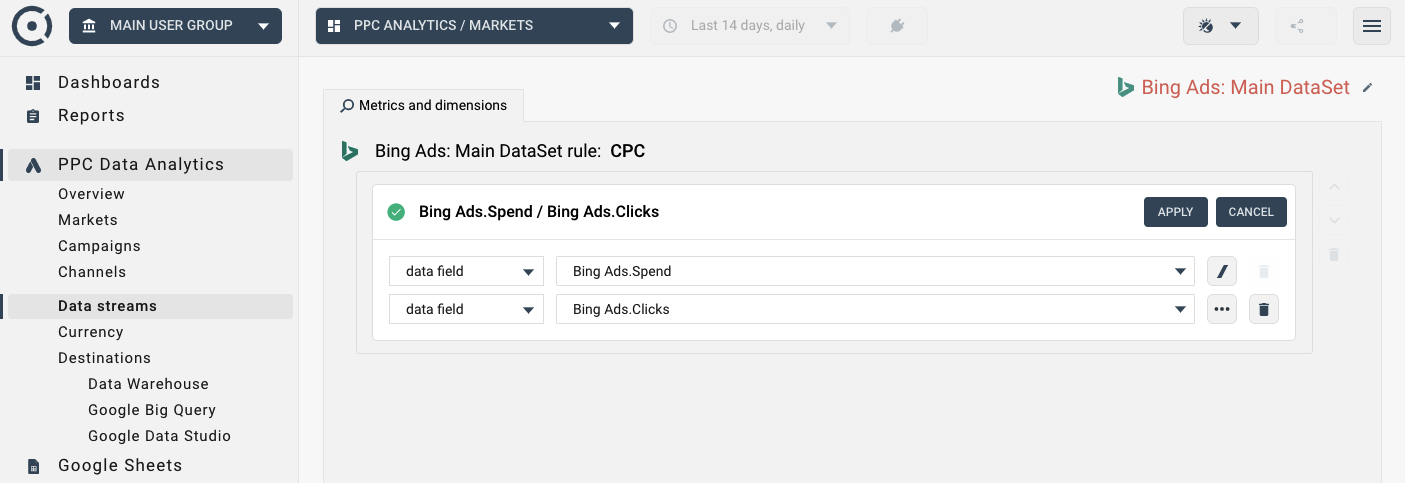1405x483 pixels.
Task: Delete the Bing Ads.Clicks row
Action: tap(1264, 309)
